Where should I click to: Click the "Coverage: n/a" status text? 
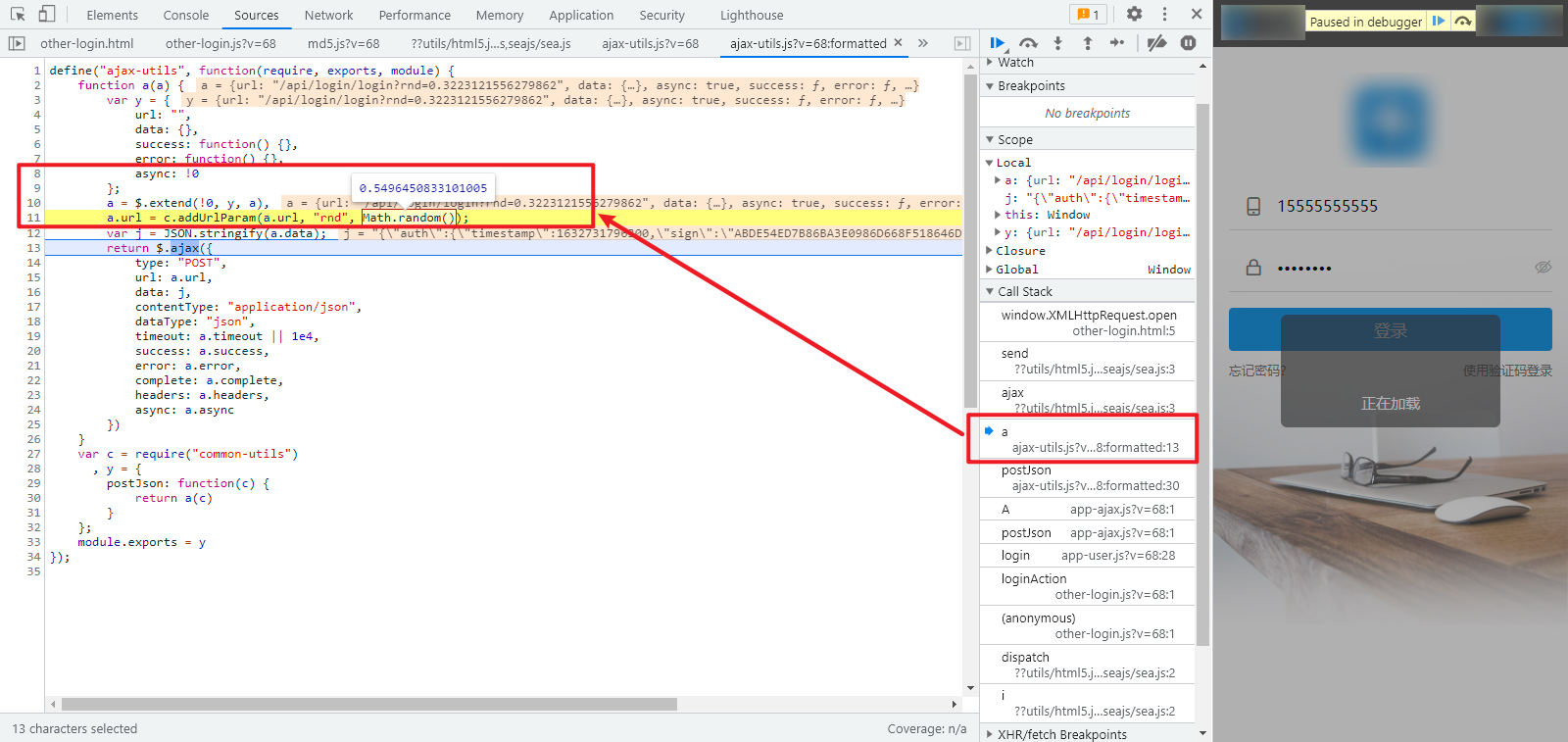coord(926,728)
